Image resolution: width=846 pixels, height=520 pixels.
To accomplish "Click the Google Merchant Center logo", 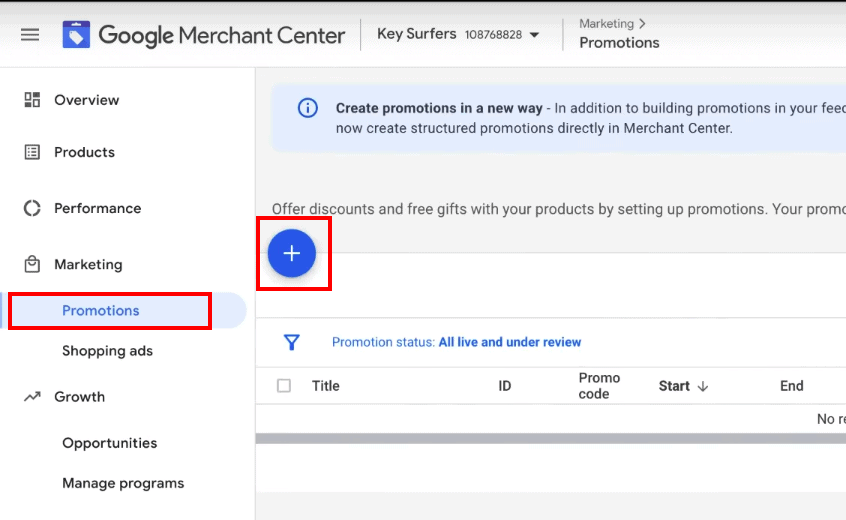I will tap(203, 35).
